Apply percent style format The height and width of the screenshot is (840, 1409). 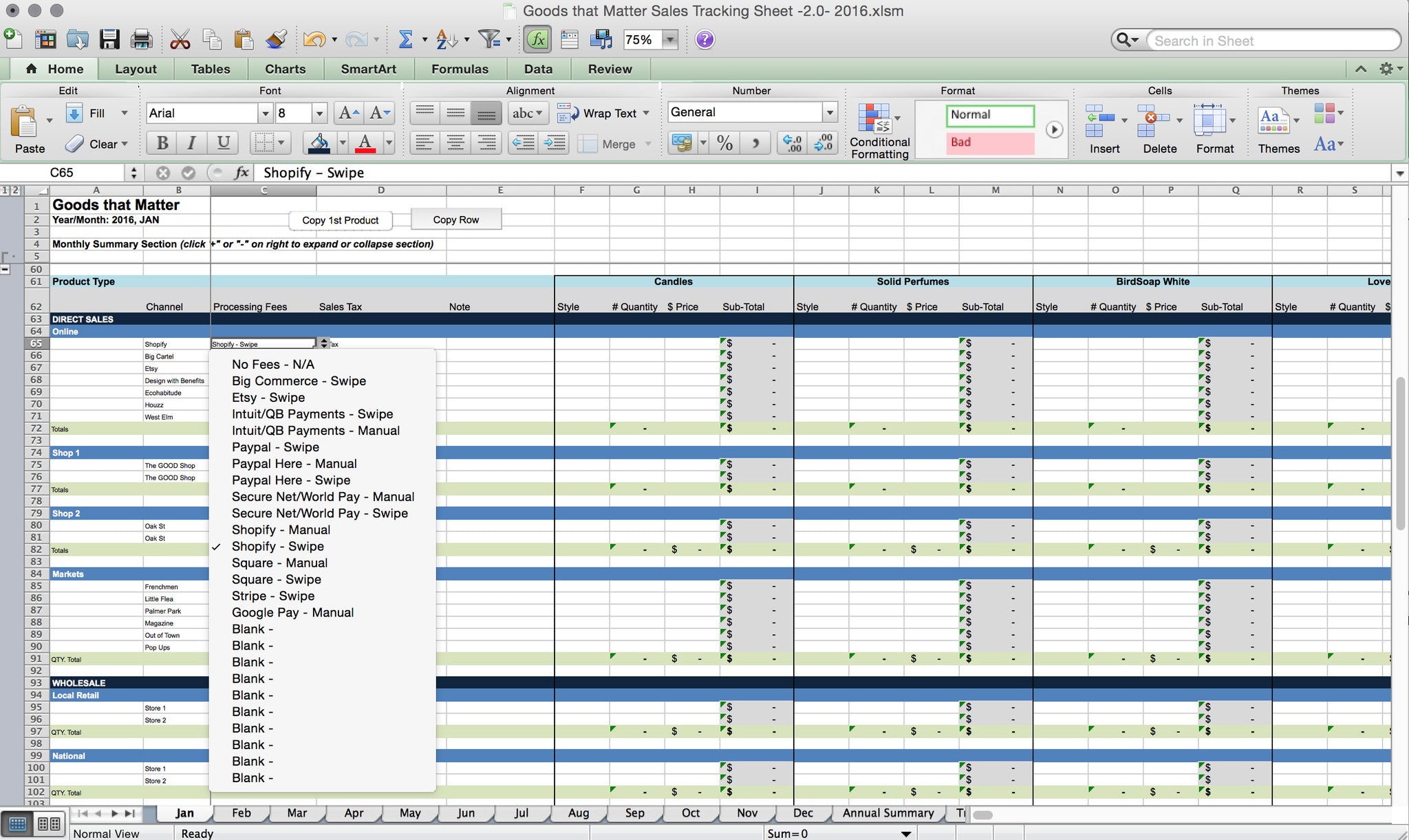(724, 143)
